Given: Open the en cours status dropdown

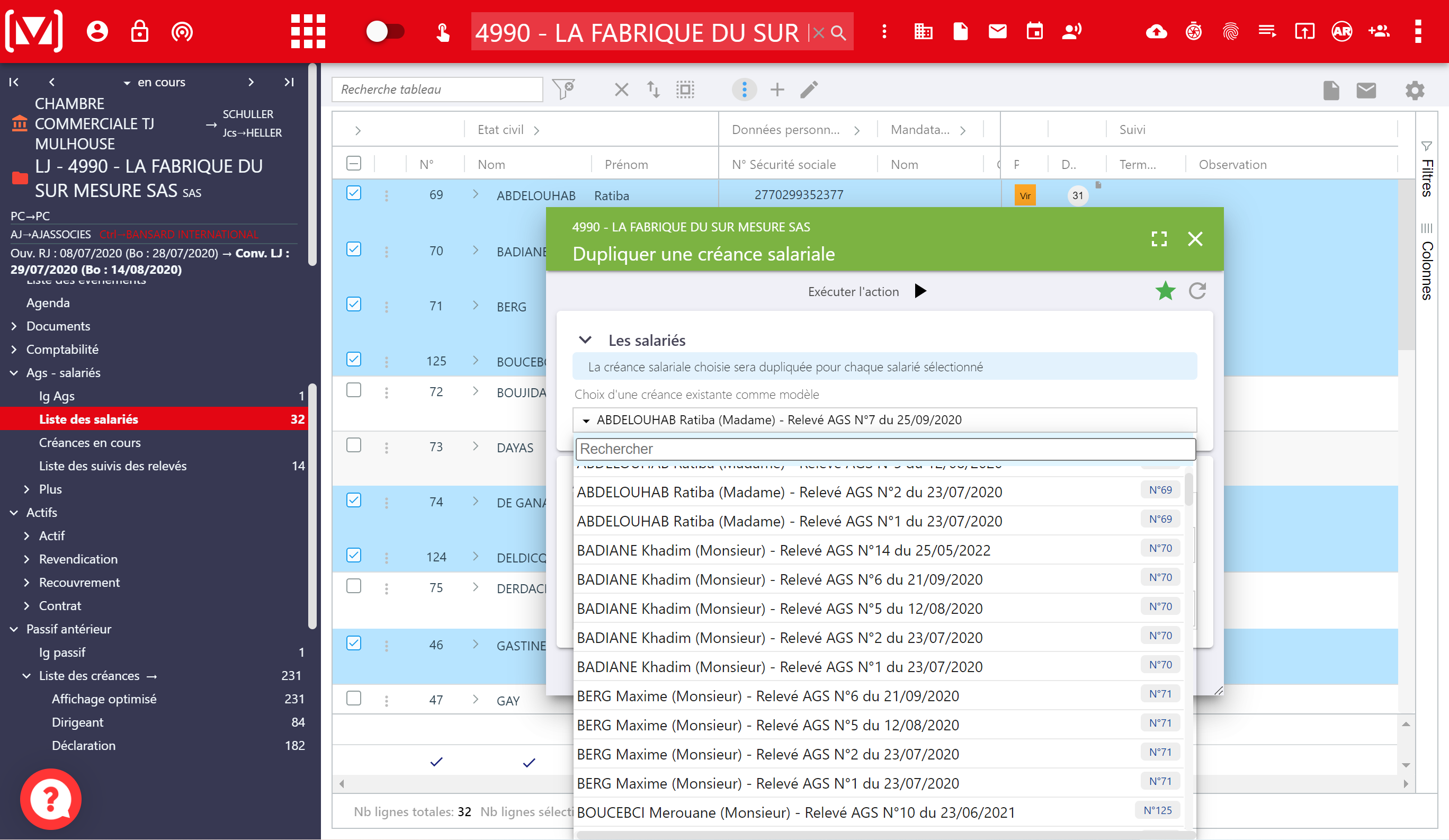Looking at the screenshot, I should click(x=155, y=82).
